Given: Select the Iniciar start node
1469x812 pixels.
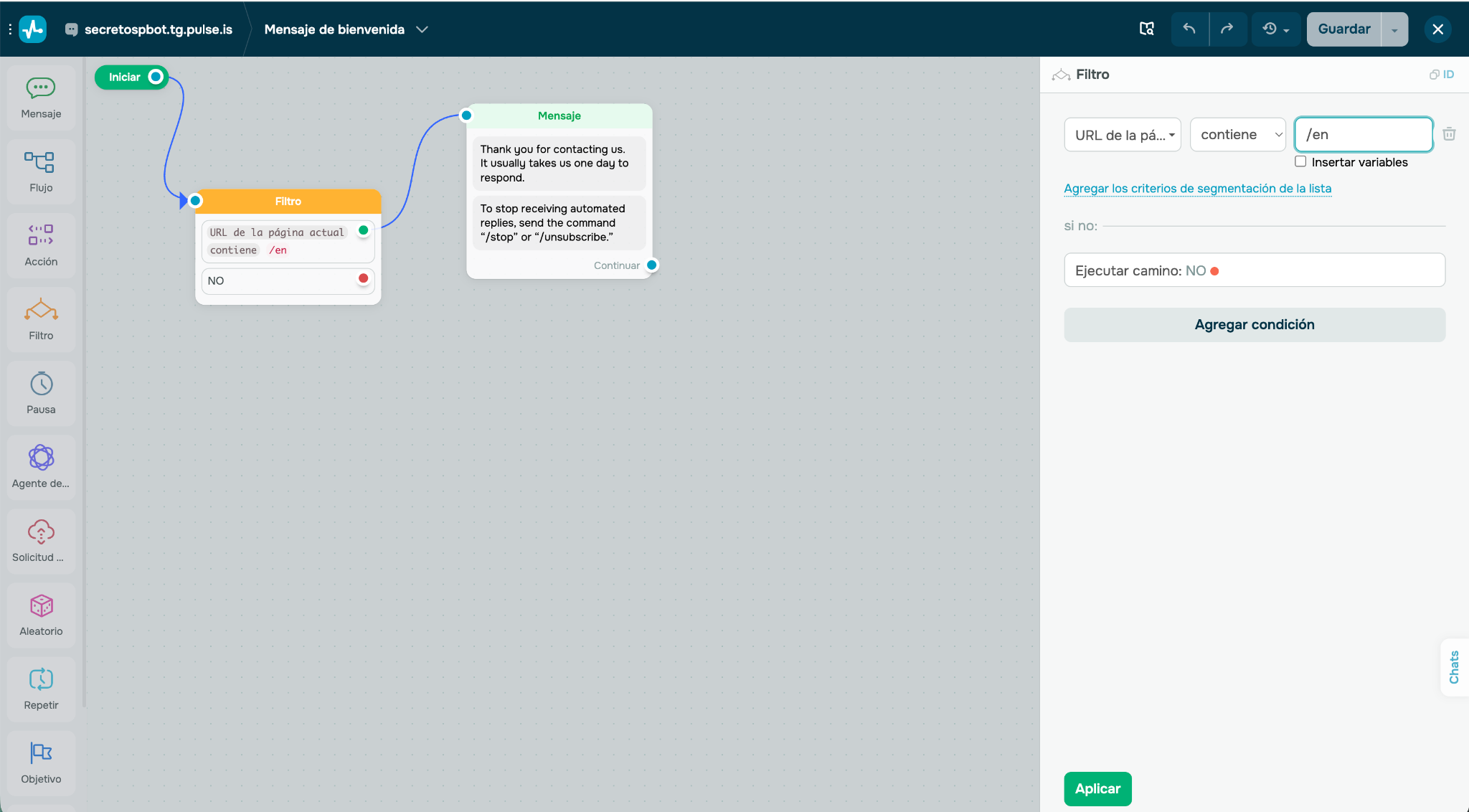Looking at the screenshot, I should pos(131,77).
